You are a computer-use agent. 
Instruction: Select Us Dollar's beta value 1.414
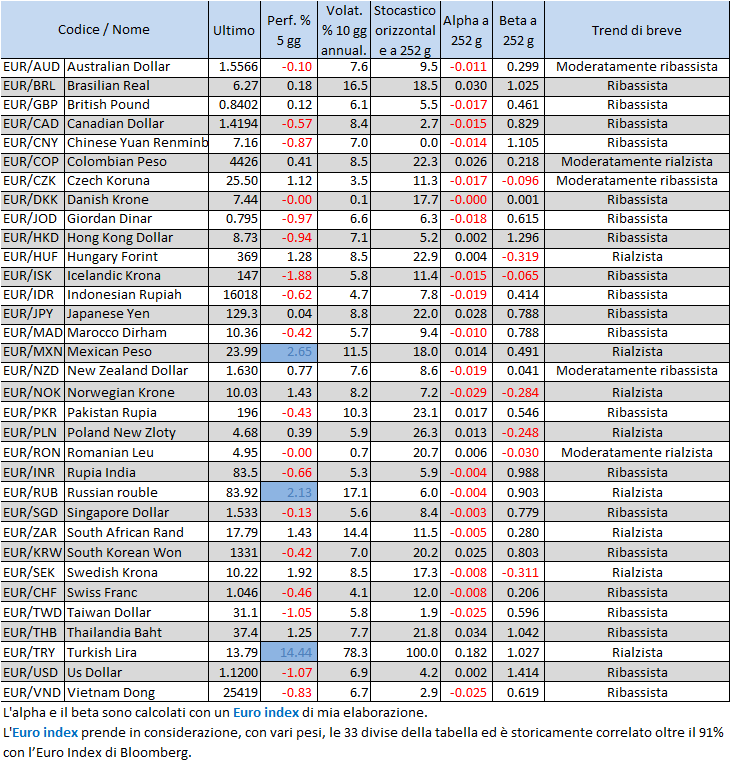click(x=518, y=672)
